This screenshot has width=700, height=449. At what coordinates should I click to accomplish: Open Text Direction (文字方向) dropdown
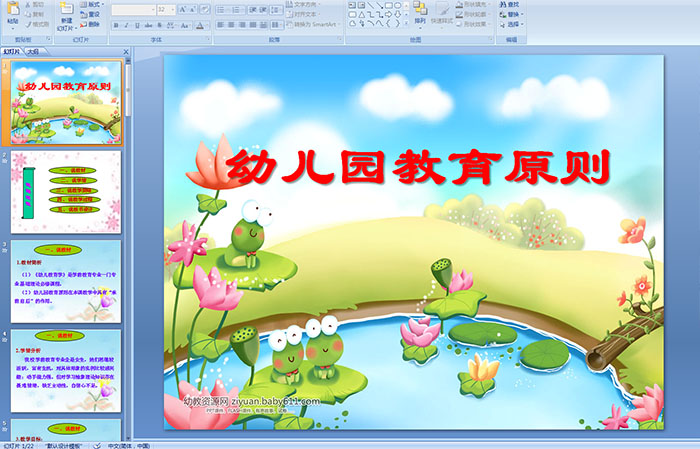[303, 4]
